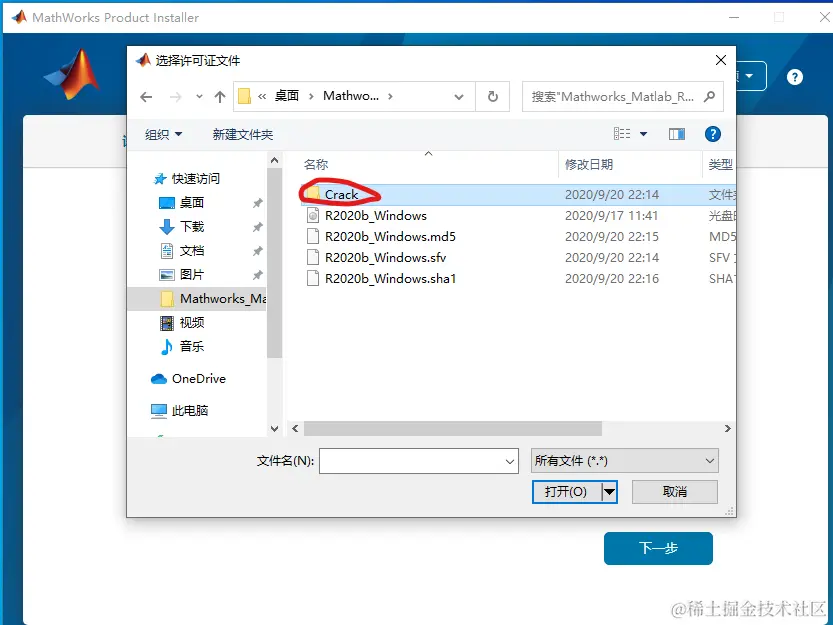The image size is (833, 625).
Task: Click Mathwo... breadcrumb segment
Action: point(351,96)
